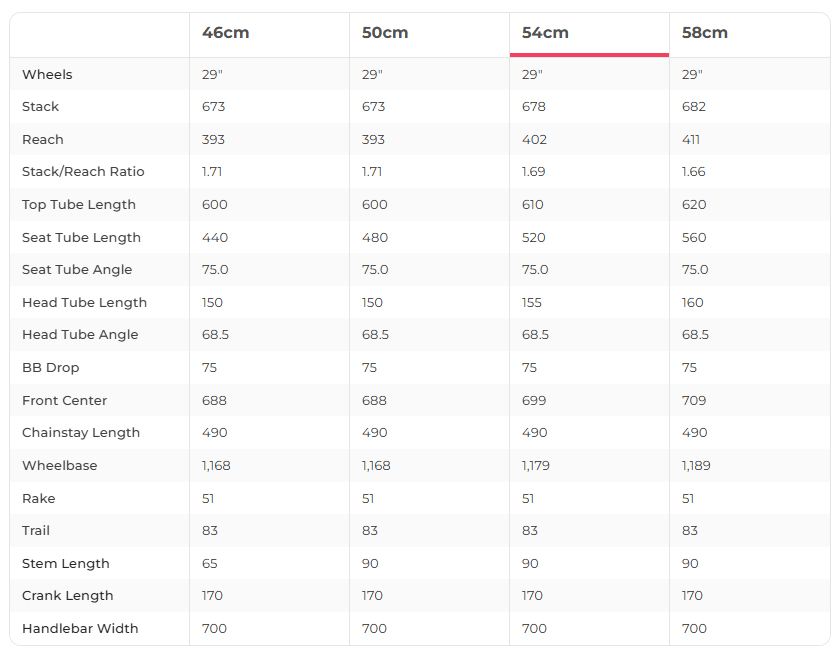The width and height of the screenshot is (839, 654).
Task: Click the highlighted 54cm size header
Action: point(545,33)
